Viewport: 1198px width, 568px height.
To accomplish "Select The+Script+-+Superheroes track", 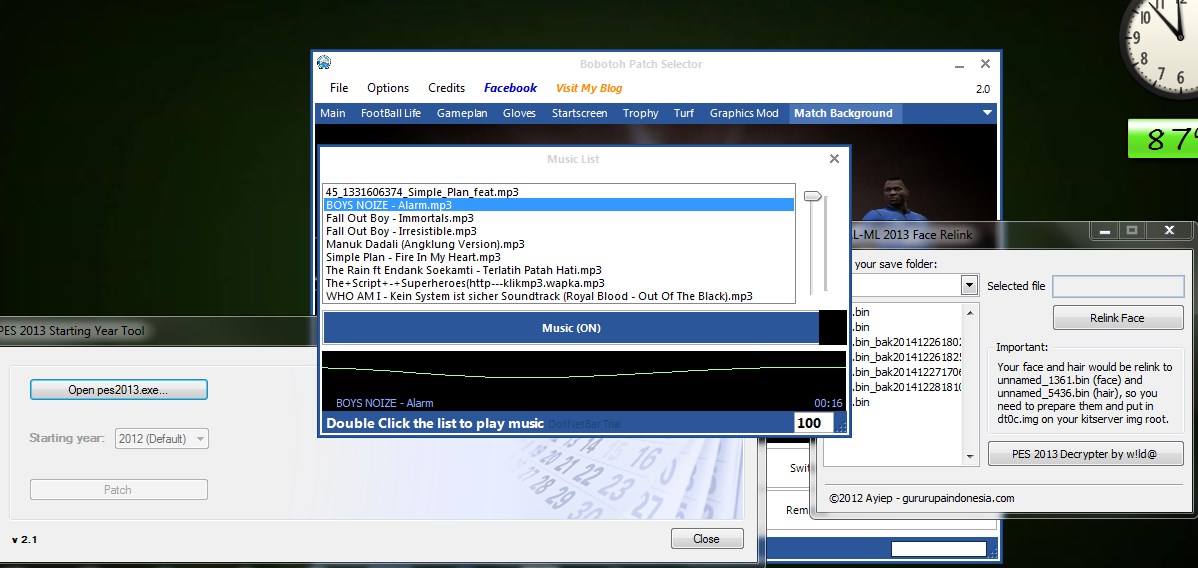I will tap(559, 283).
